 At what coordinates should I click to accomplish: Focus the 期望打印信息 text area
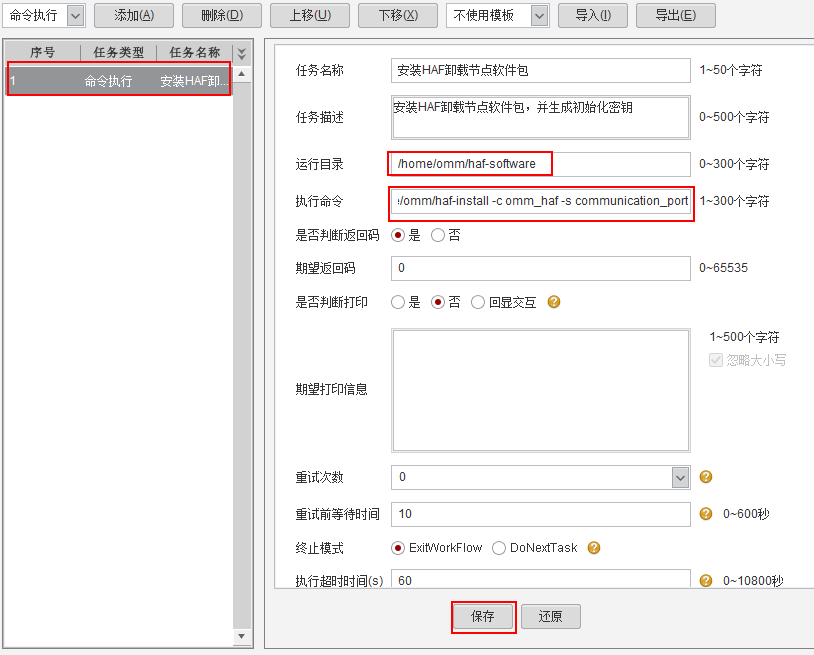tap(540, 390)
